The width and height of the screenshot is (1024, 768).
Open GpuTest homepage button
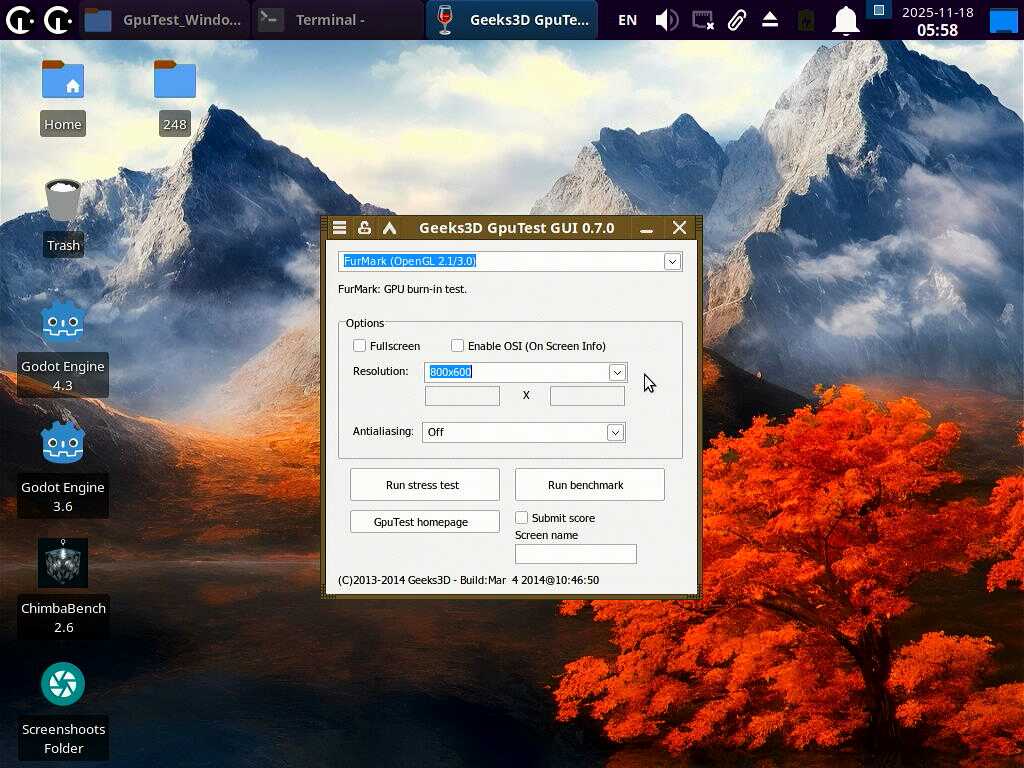tap(424, 522)
